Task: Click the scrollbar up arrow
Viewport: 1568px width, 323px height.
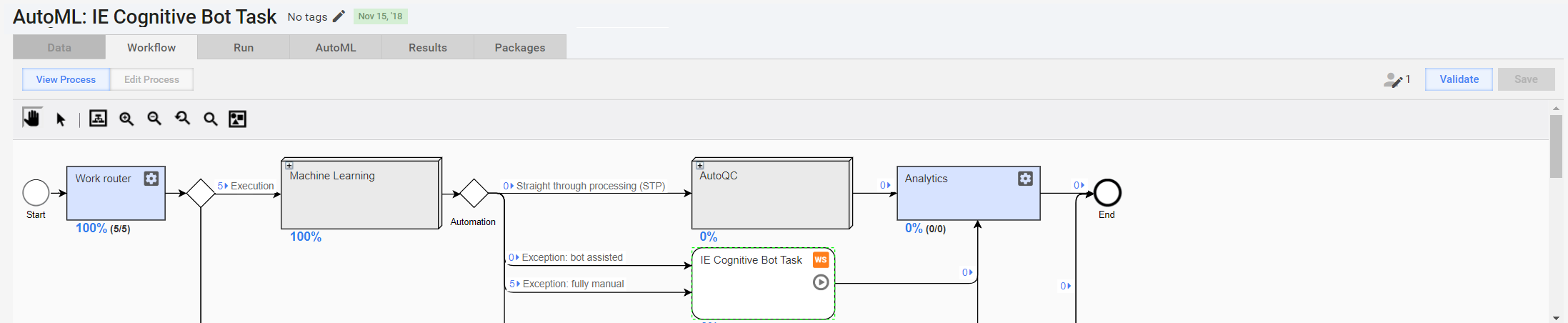Action: click(x=1556, y=109)
